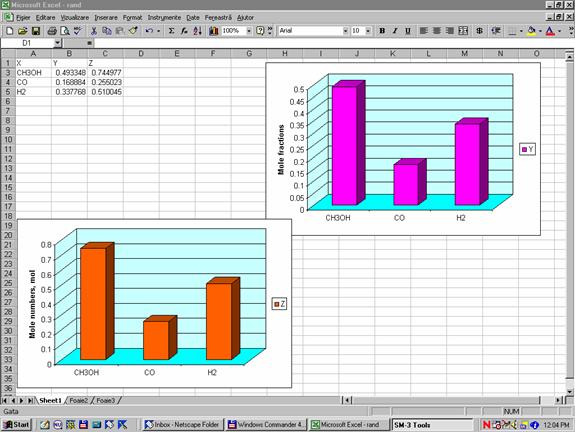The width and height of the screenshot is (575, 432).
Task: Open the Font Color palette dropdown arrow
Action: pos(559,31)
